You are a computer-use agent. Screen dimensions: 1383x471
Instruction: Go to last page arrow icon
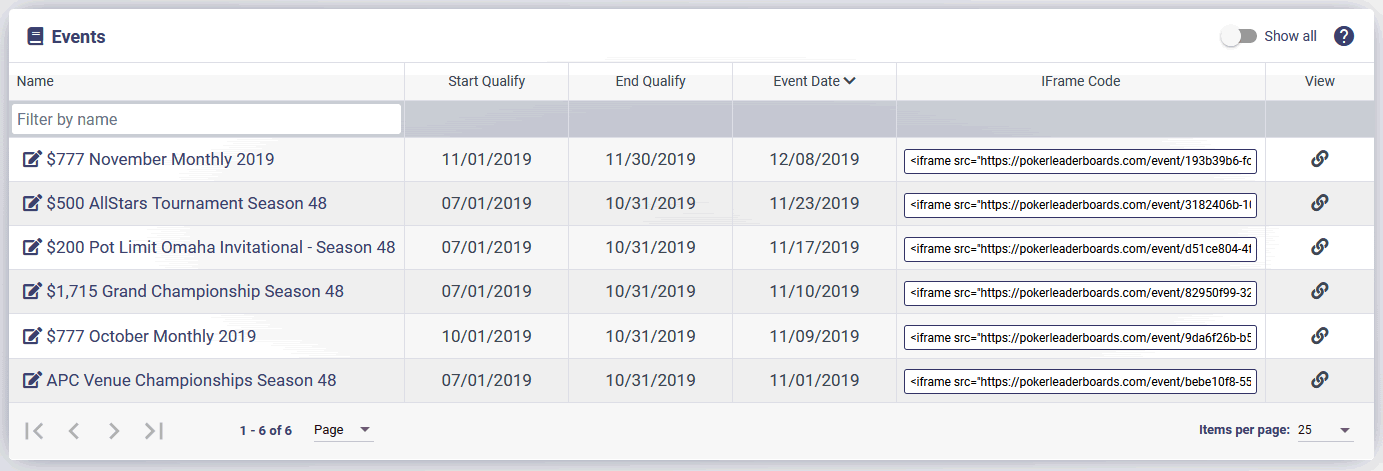pos(153,431)
